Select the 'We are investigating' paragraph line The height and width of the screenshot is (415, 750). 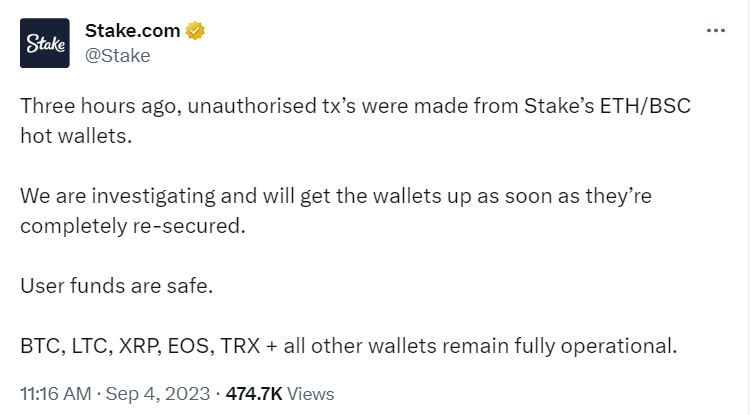[336, 196]
